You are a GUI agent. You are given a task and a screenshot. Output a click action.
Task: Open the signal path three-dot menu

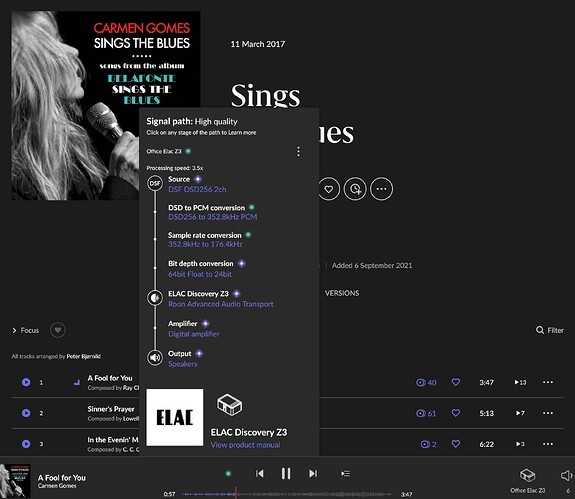tap(299, 151)
